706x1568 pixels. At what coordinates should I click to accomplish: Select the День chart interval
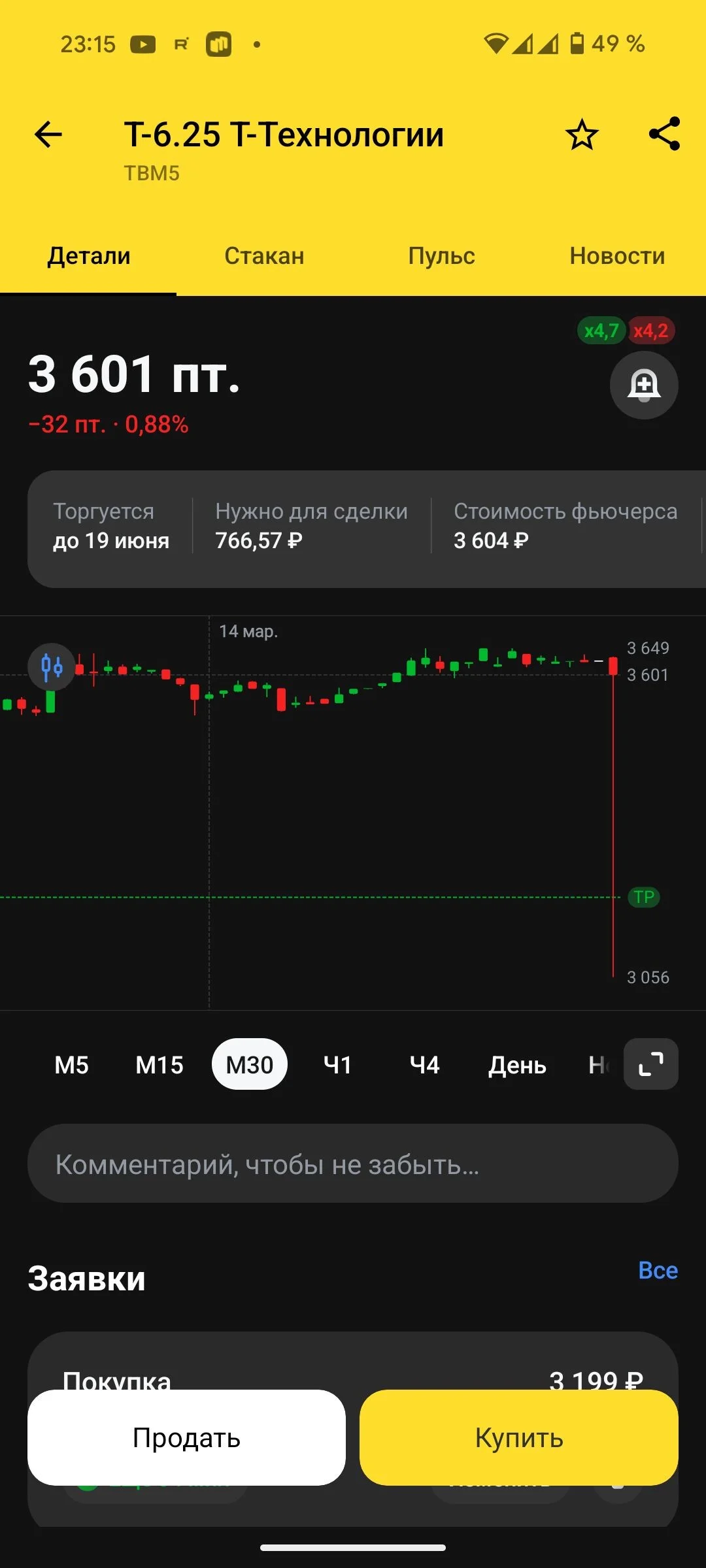coord(517,1065)
